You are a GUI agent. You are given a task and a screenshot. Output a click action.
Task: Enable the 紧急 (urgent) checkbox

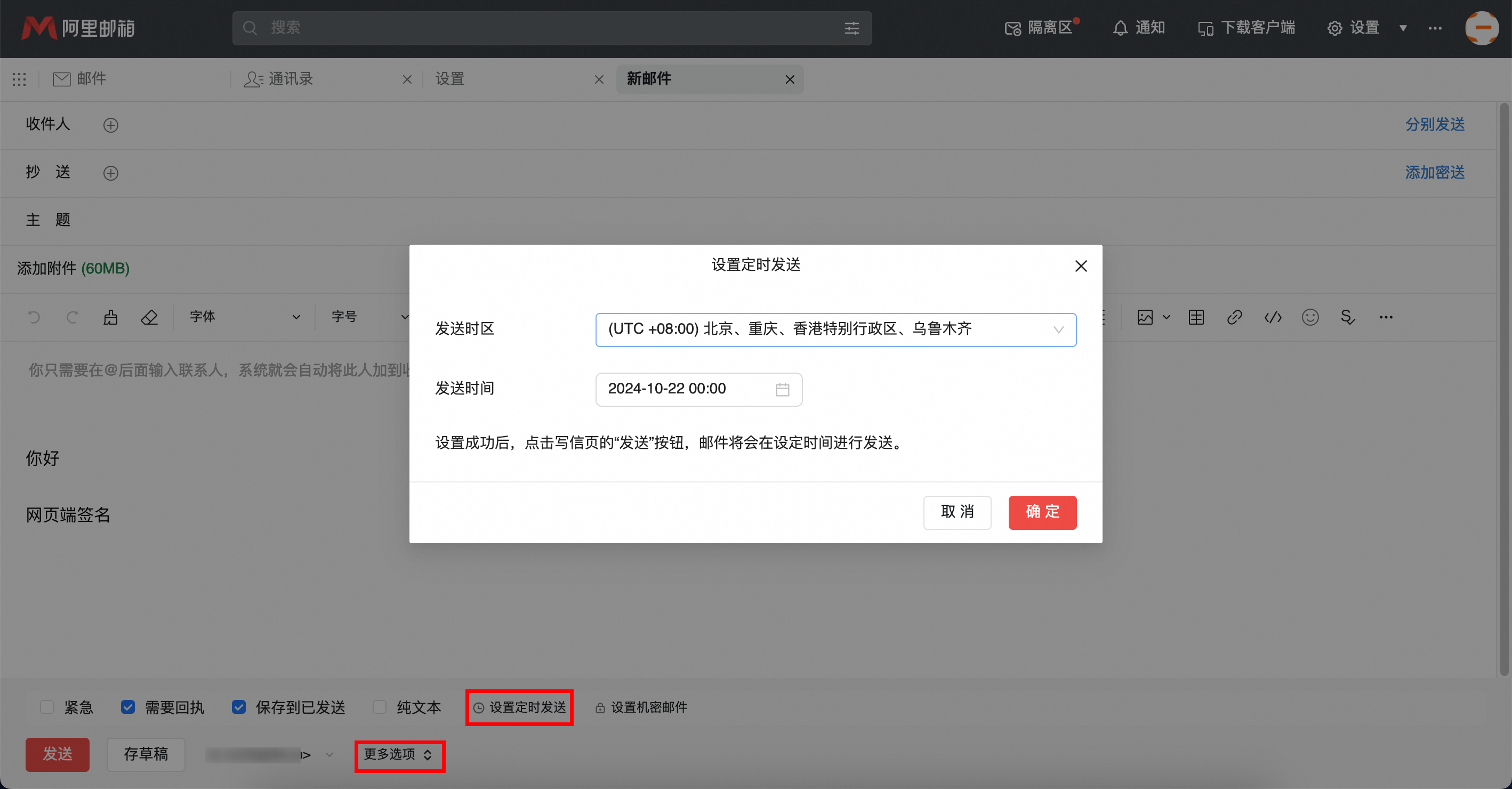coord(47,707)
